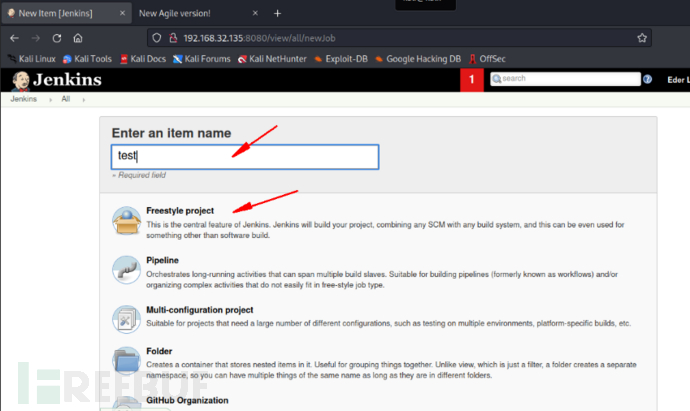690x411 pixels.
Task: Choose Folder title
Action: (x=159, y=351)
